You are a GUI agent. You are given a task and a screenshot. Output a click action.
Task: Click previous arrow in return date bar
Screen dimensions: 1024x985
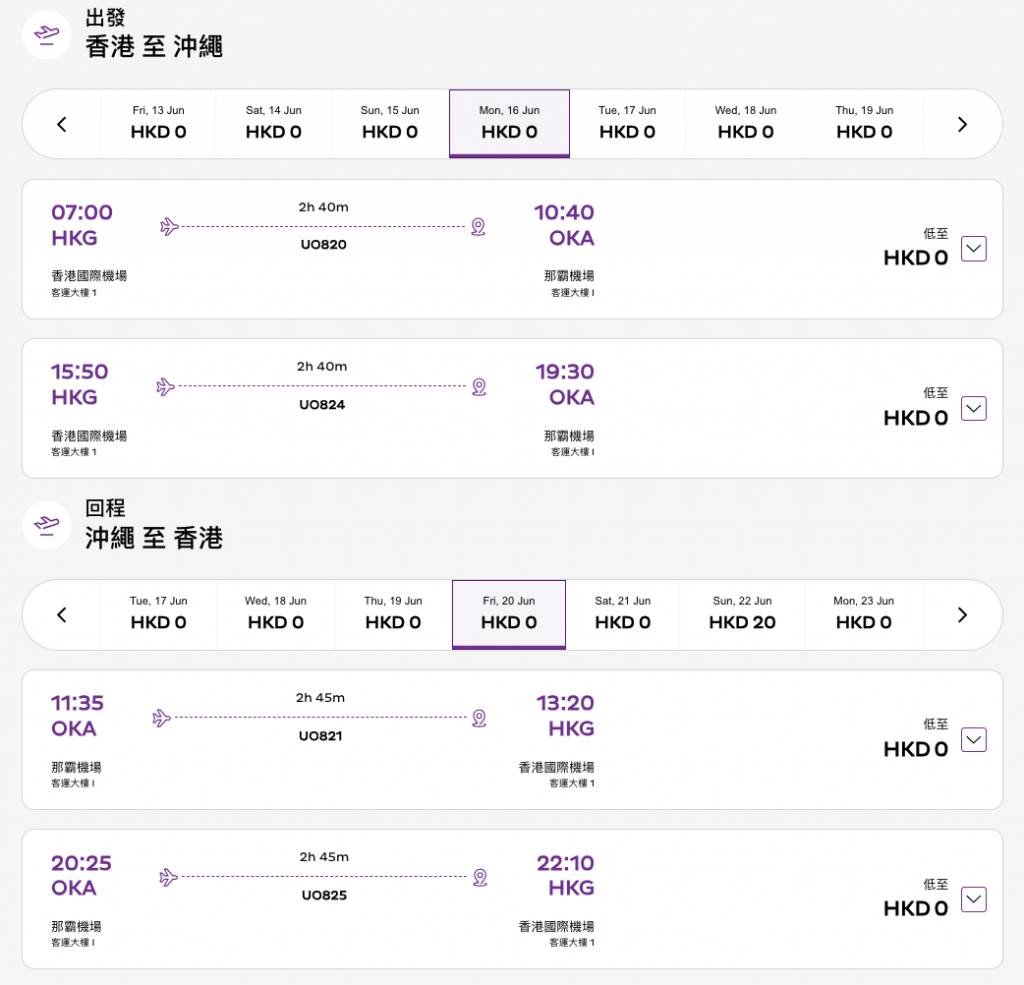point(62,615)
